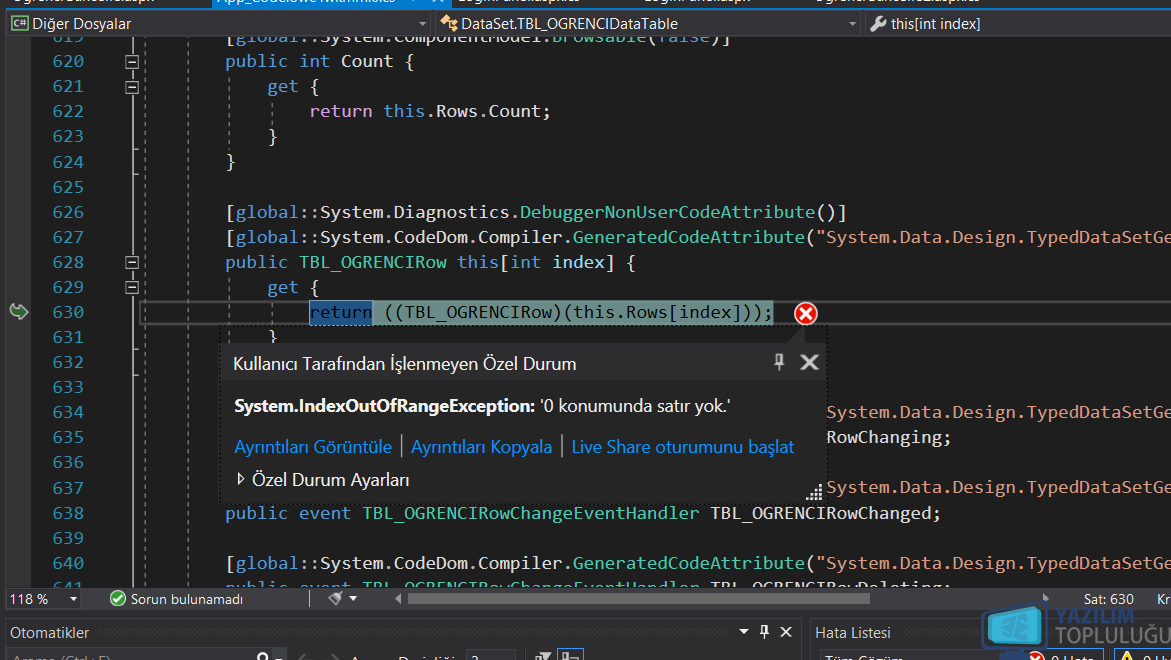Click 'TBL_OGRENCIRowChanged' event name on line 638
This screenshot has height=660, width=1171.
tap(820, 513)
